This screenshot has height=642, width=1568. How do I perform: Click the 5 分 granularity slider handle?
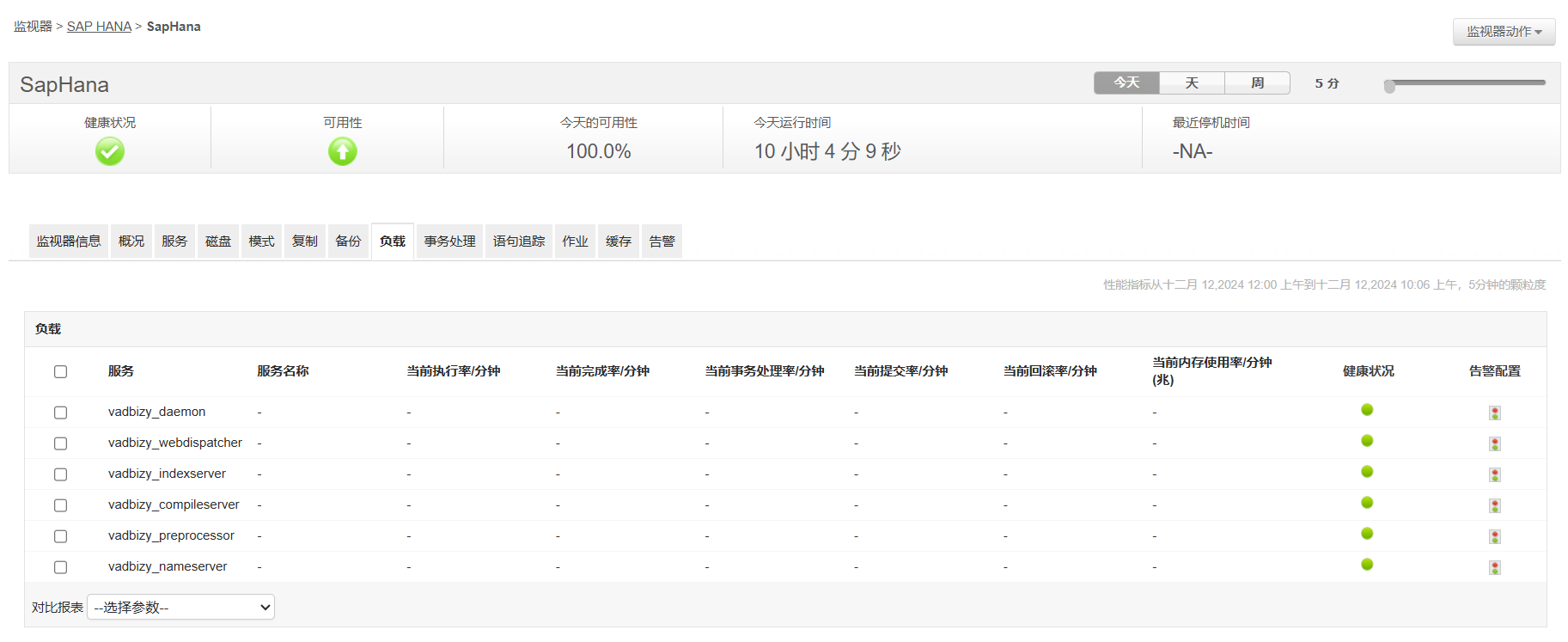tap(1389, 86)
